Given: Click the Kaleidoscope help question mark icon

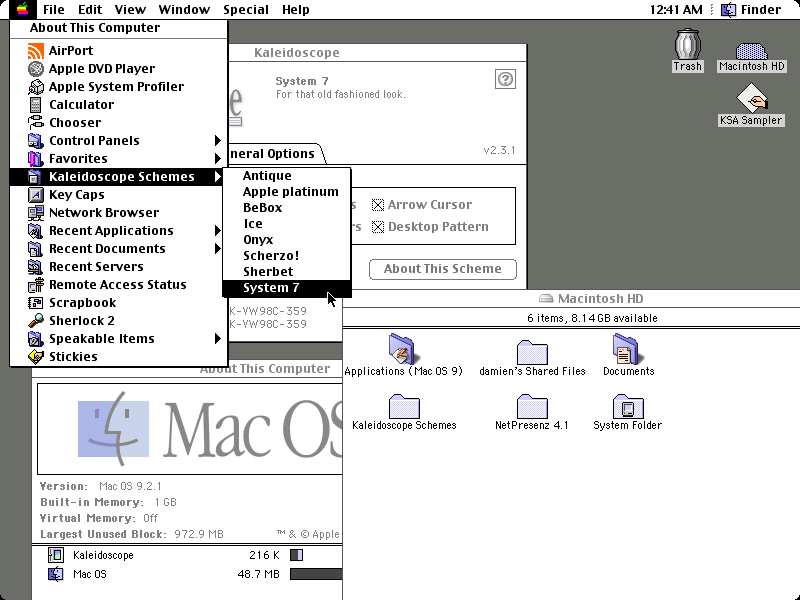Looking at the screenshot, I should pyautogui.click(x=505, y=79).
